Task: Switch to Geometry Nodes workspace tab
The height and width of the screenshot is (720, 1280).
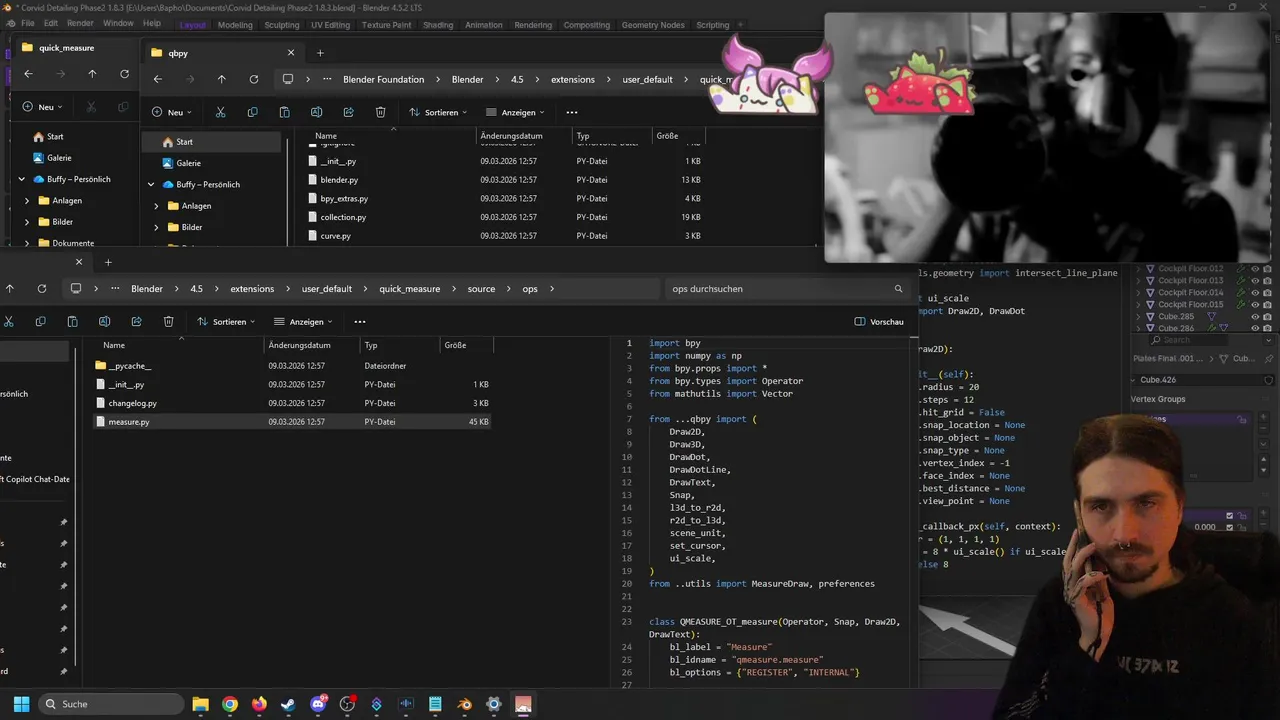Action: (x=653, y=25)
